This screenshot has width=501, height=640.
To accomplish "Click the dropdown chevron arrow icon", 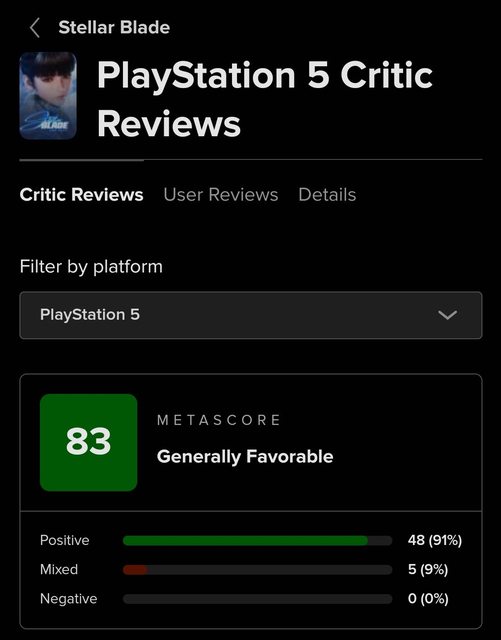I will pyautogui.click(x=447, y=315).
